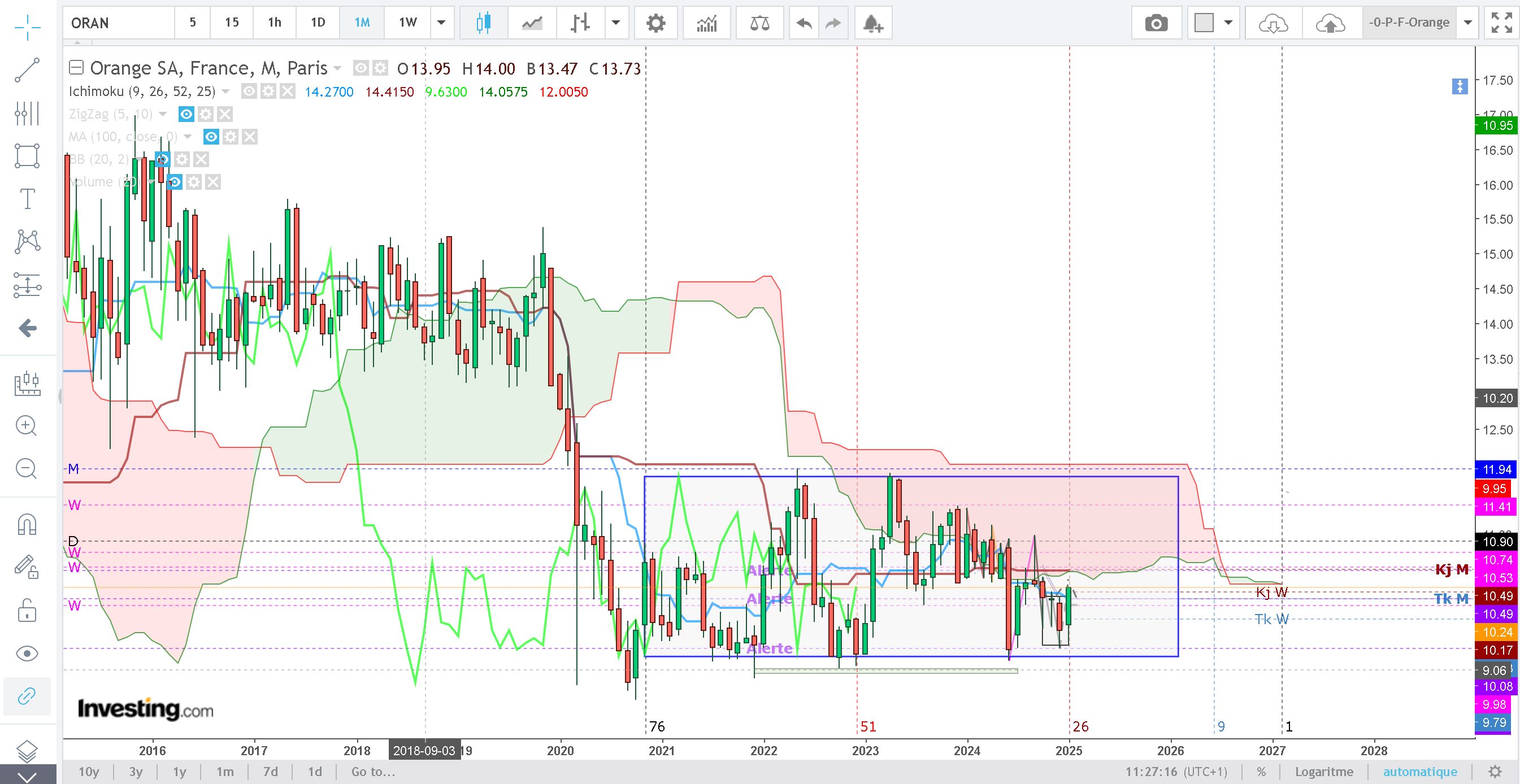
Task: Open the interval list dropdown arrow
Action: click(x=441, y=23)
